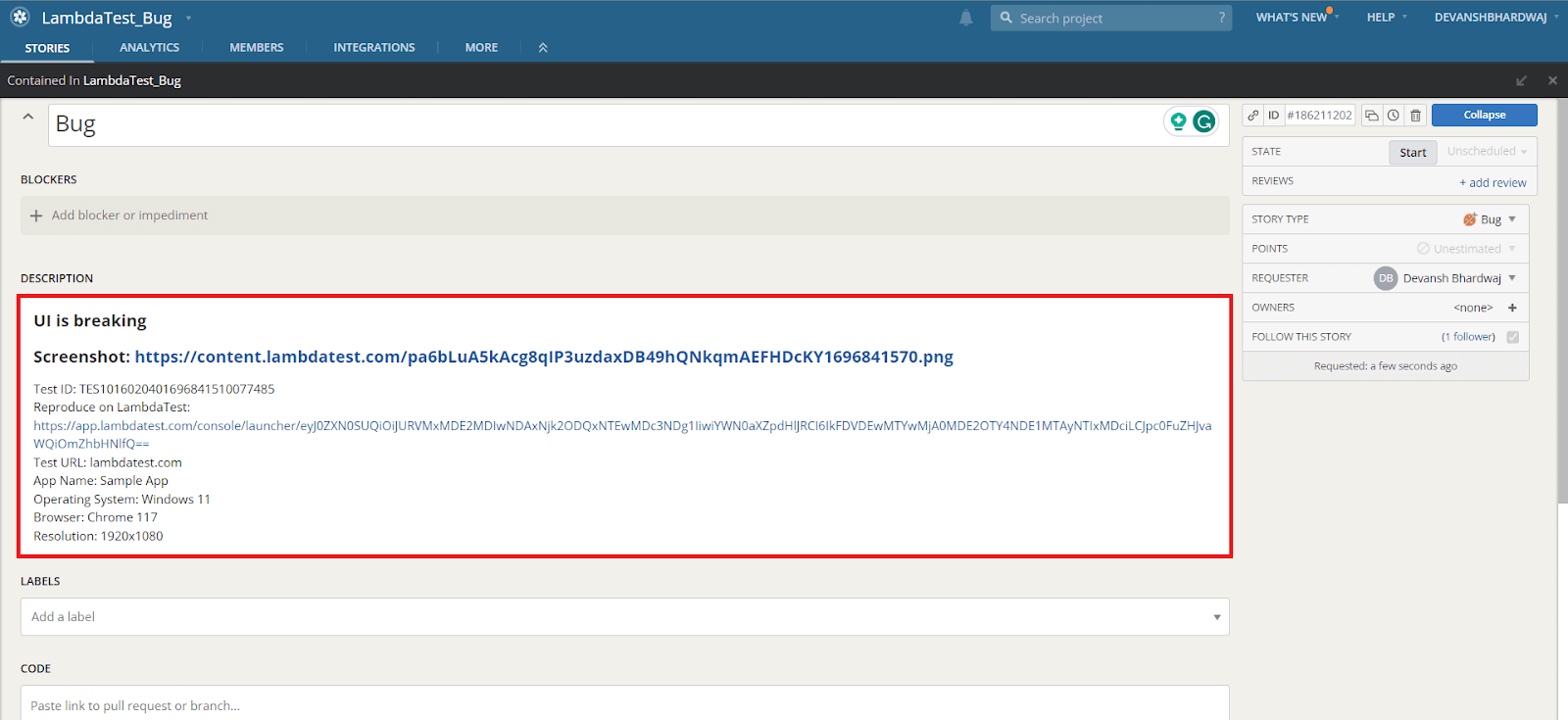Image resolution: width=1568 pixels, height=720 pixels.
Task: Open the Story Type Bug dropdown arrow
Action: (x=1512, y=219)
